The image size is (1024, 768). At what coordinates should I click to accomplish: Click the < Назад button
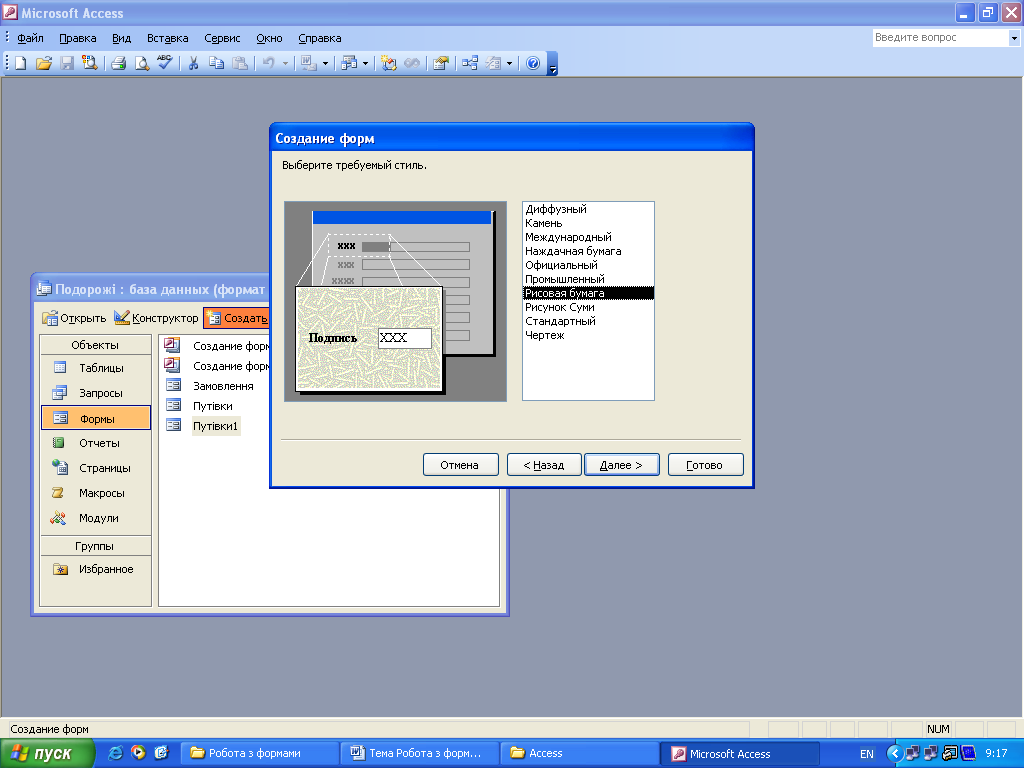[x=544, y=465]
